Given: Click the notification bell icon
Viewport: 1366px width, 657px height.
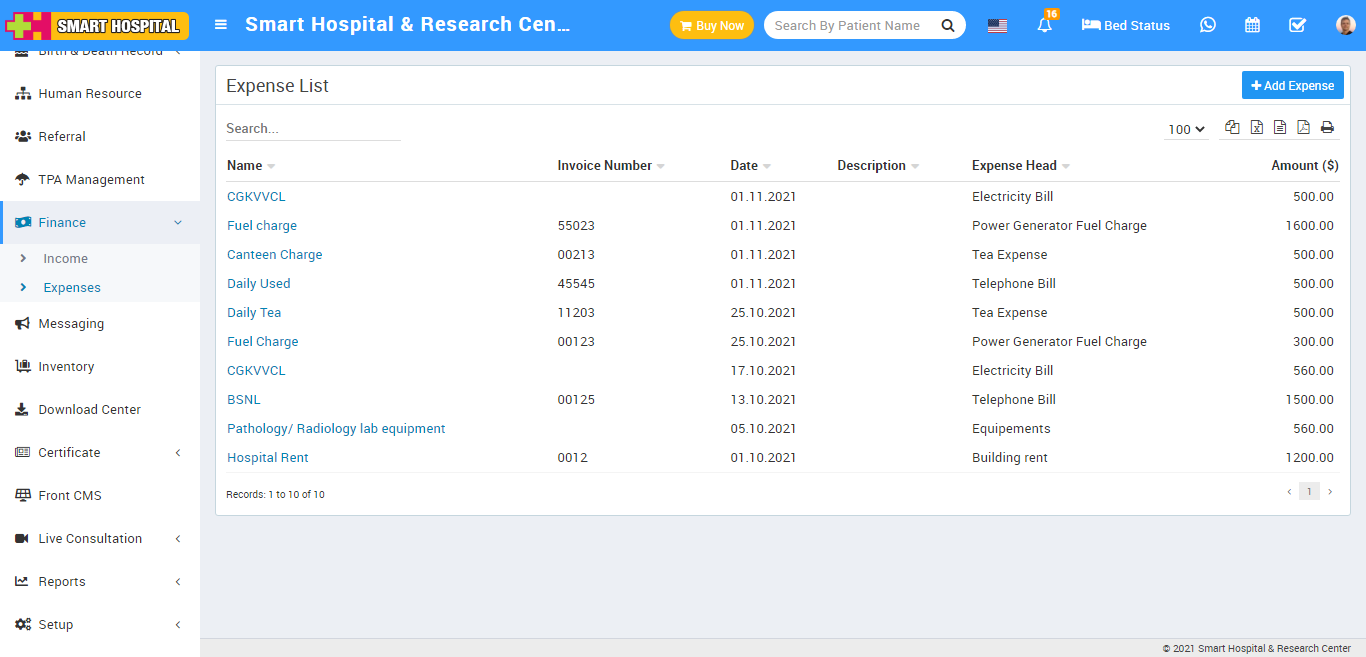Looking at the screenshot, I should (x=1045, y=26).
